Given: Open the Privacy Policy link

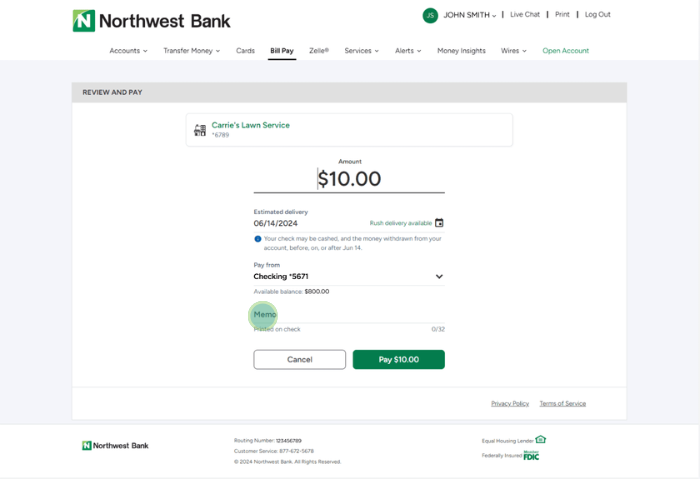Looking at the screenshot, I should point(510,403).
